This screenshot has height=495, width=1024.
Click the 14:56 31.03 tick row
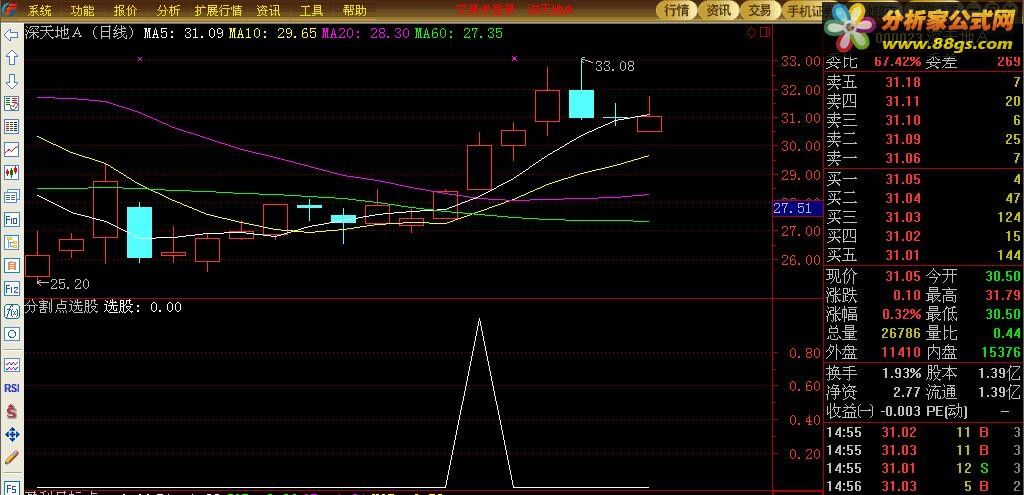(923, 487)
